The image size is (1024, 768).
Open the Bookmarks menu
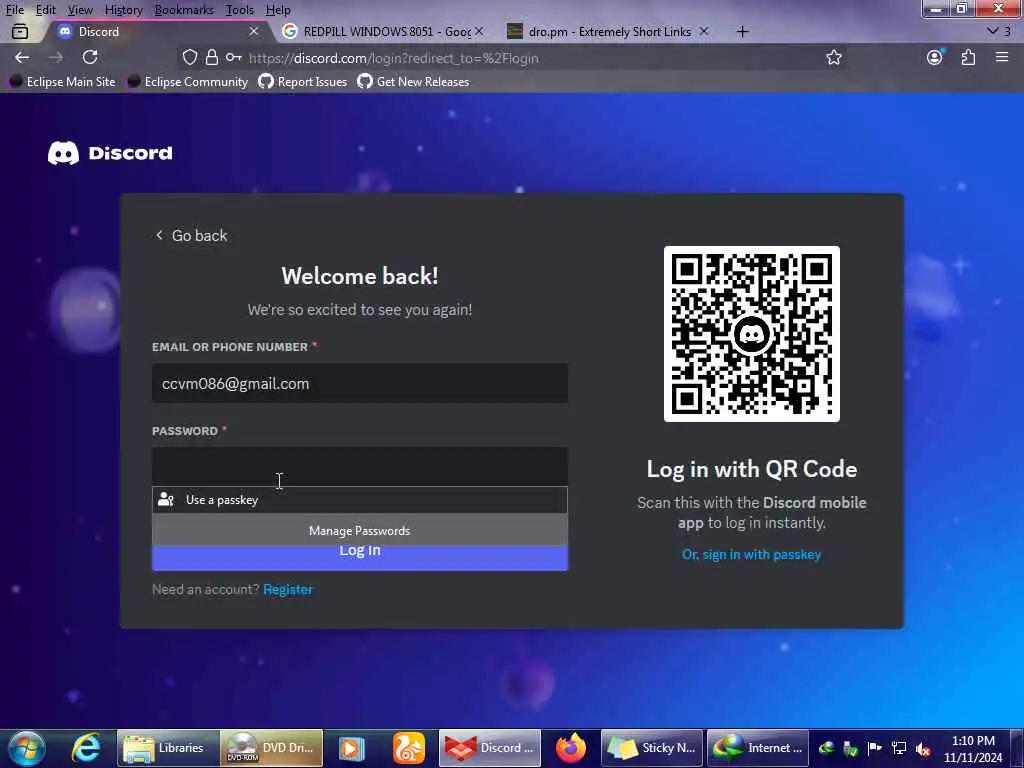point(184,10)
